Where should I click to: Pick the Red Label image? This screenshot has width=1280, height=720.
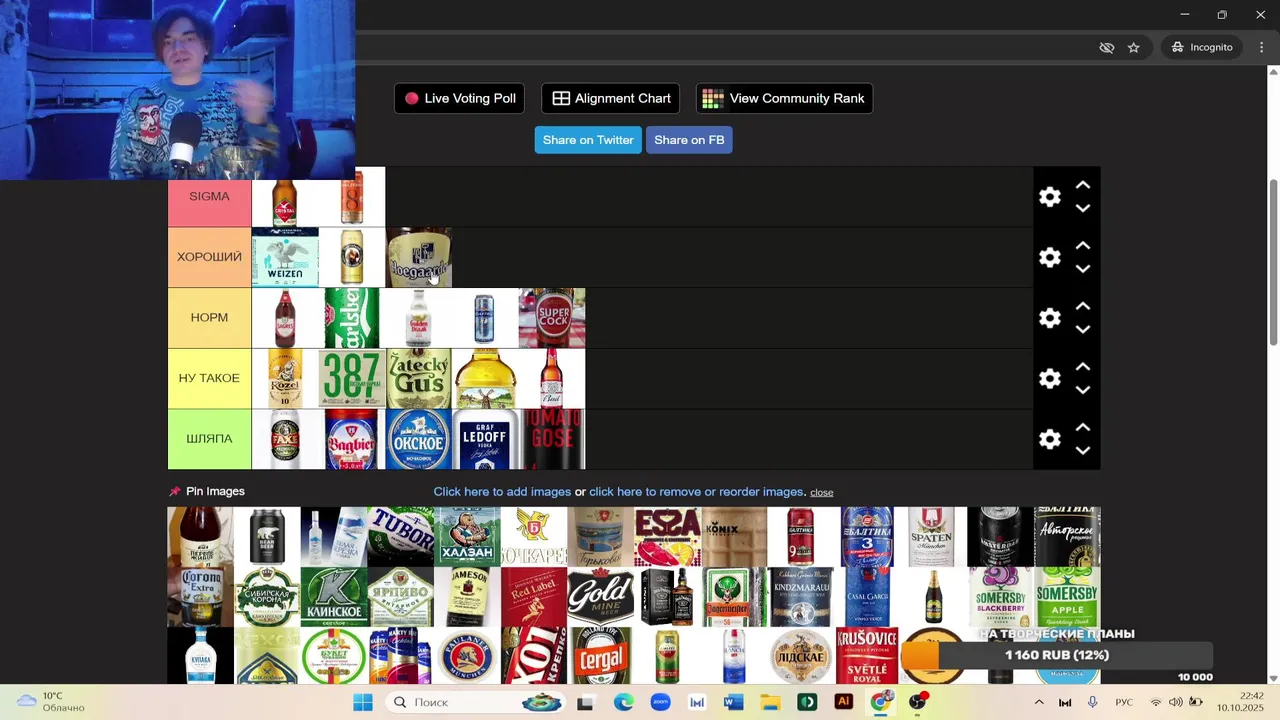pos(534,597)
